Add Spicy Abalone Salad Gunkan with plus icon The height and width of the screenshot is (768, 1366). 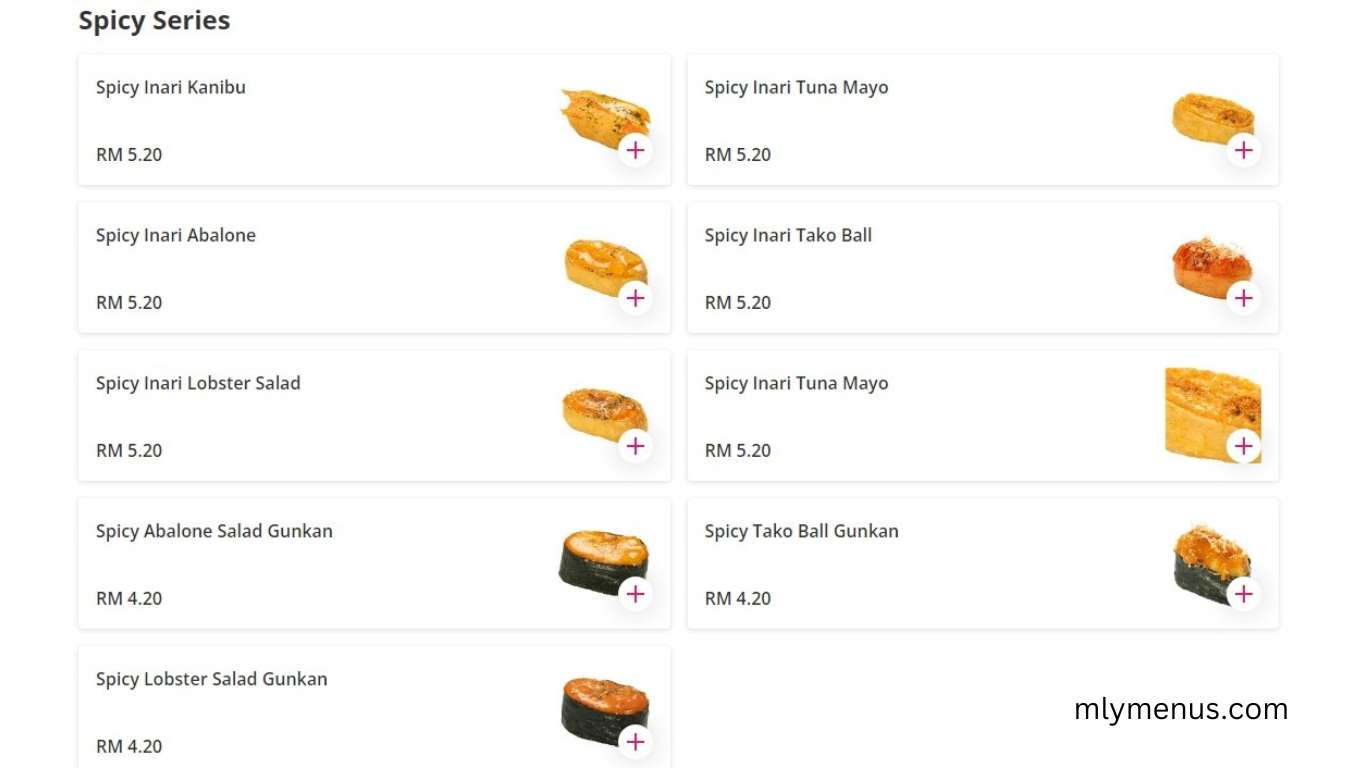(x=635, y=594)
